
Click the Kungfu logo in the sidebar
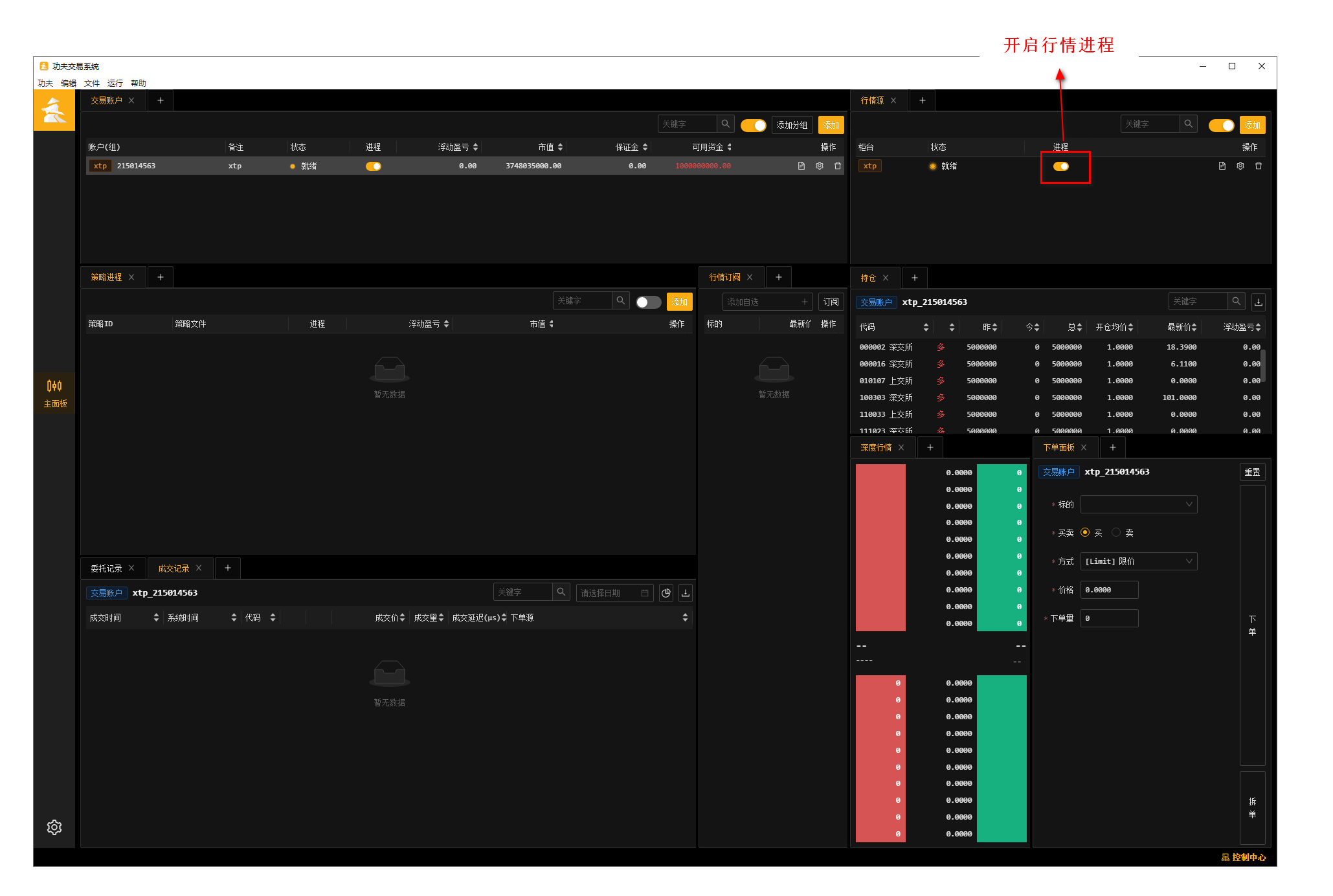pos(54,110)
